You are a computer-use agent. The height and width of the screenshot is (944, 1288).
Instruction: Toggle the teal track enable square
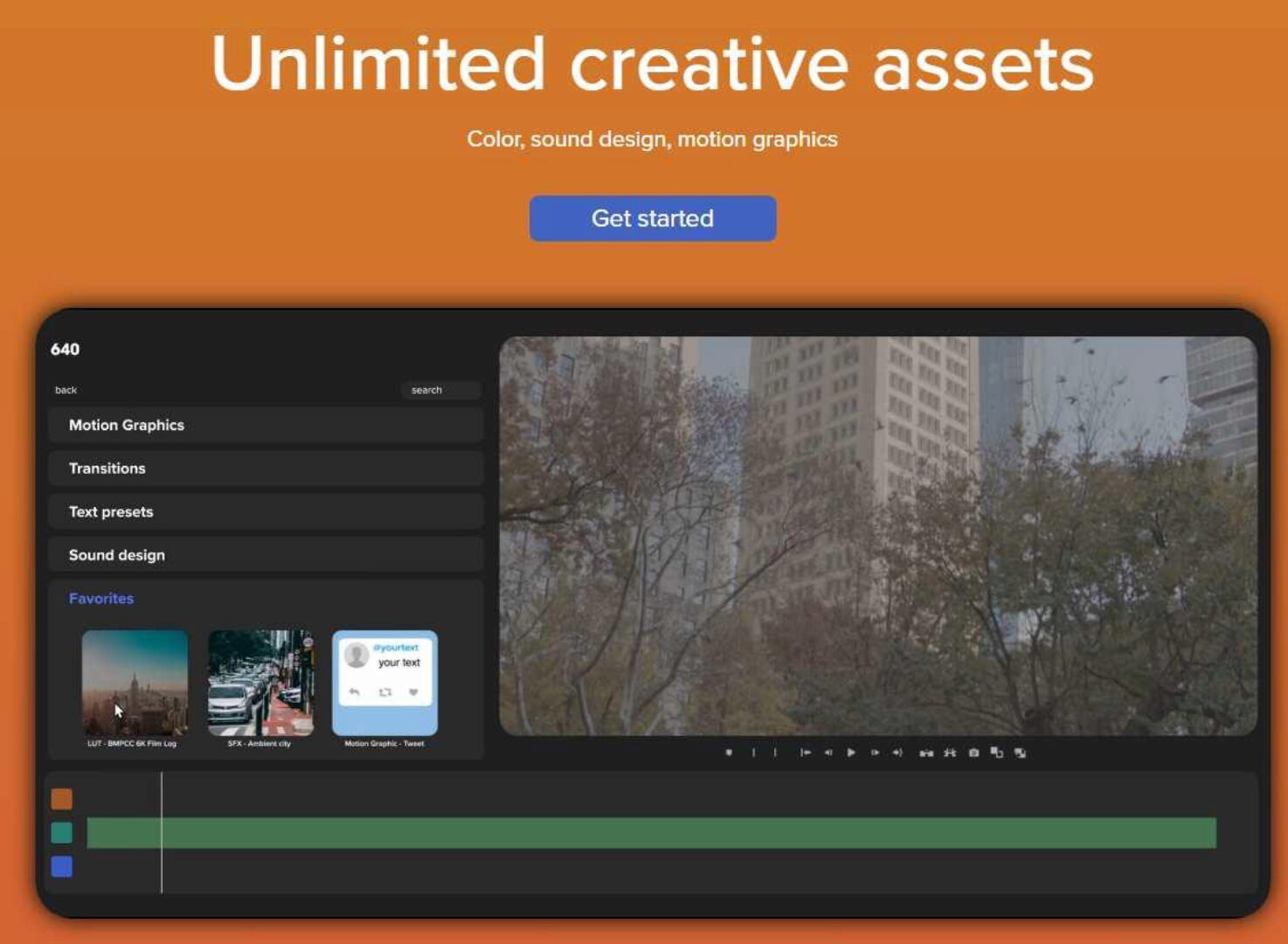tap(62, 832)
